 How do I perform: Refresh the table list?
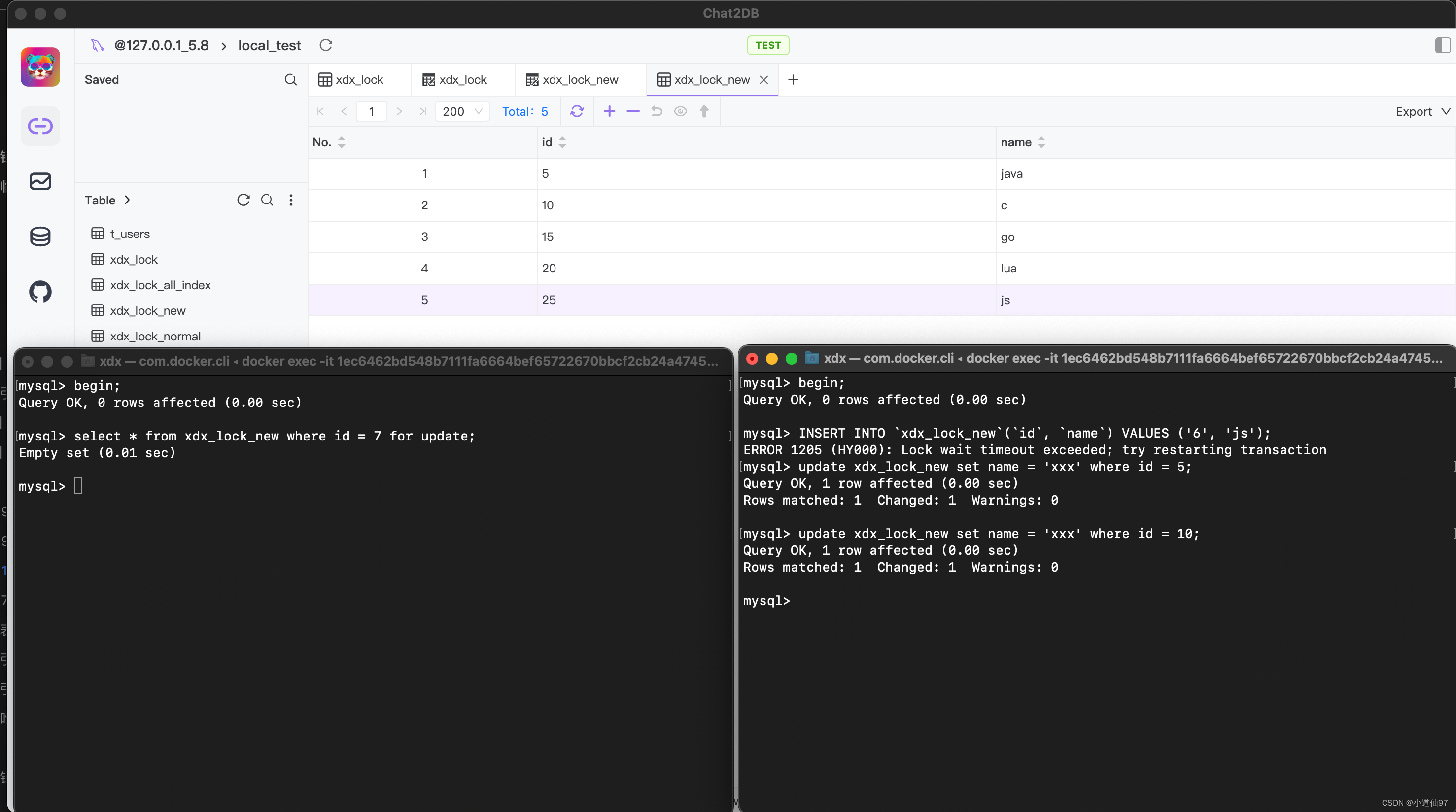click(x=243, y=200)
